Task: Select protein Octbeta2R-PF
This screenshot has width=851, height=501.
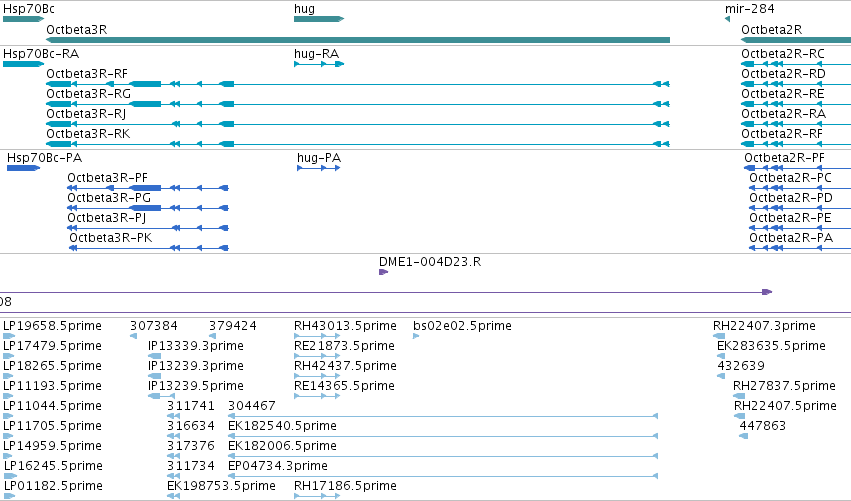Action: pyautogui.click(x=784, y=158)
